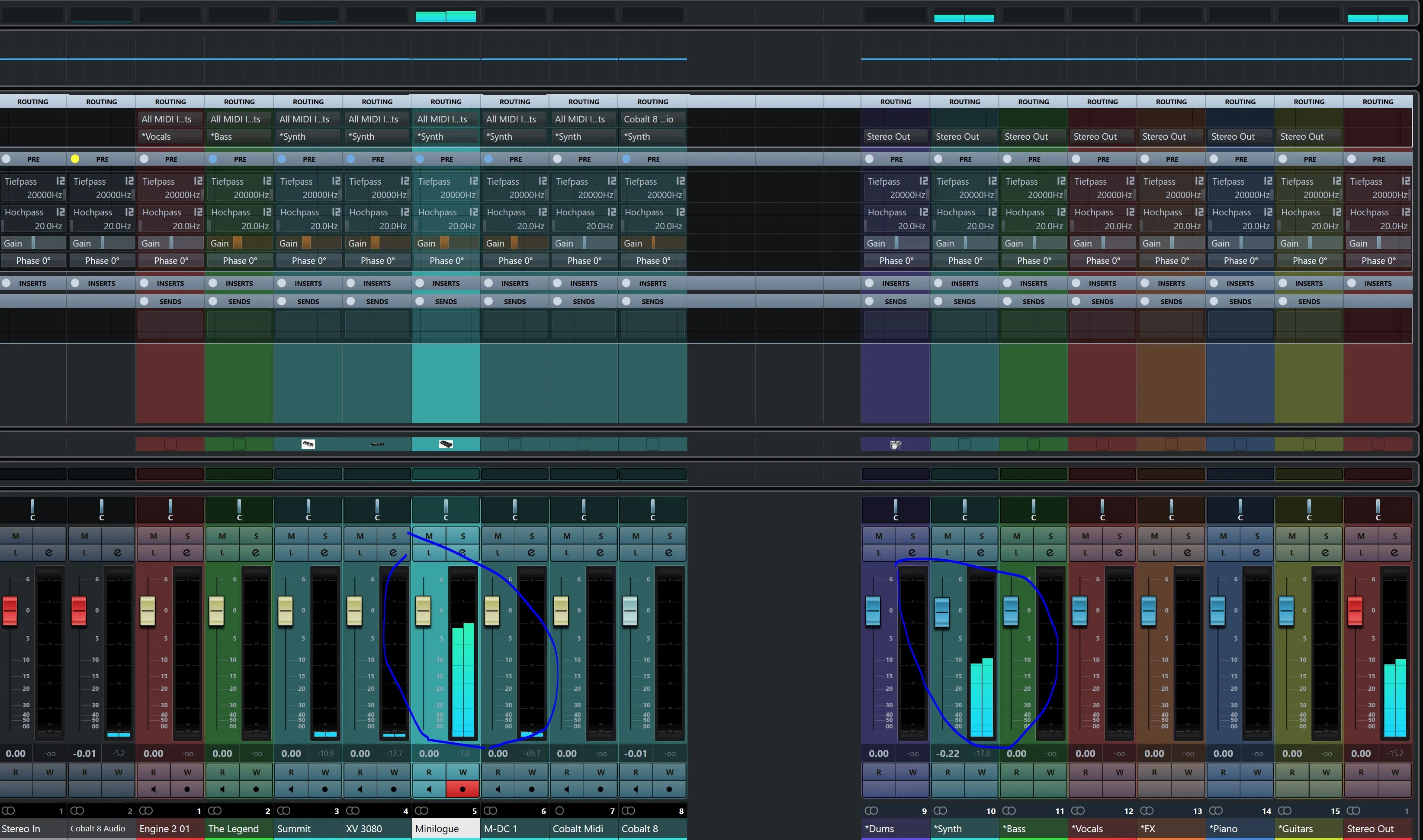The width and height of the screenshot is (1423, 840).
Task: Open edit channel settings for *Synth group
Action: (x=981, y=552)
